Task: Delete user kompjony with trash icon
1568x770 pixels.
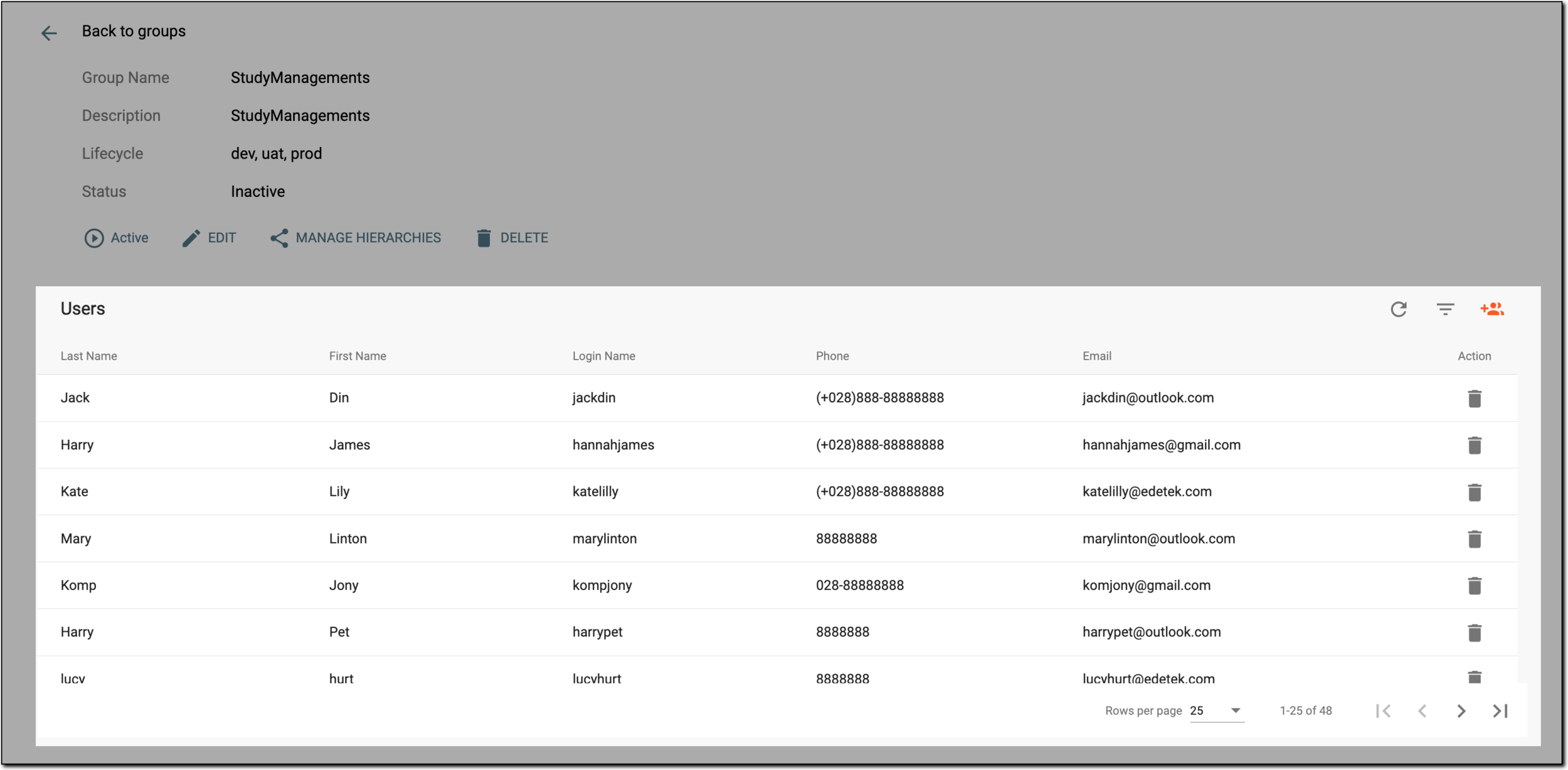Action: click(1475, 586)
